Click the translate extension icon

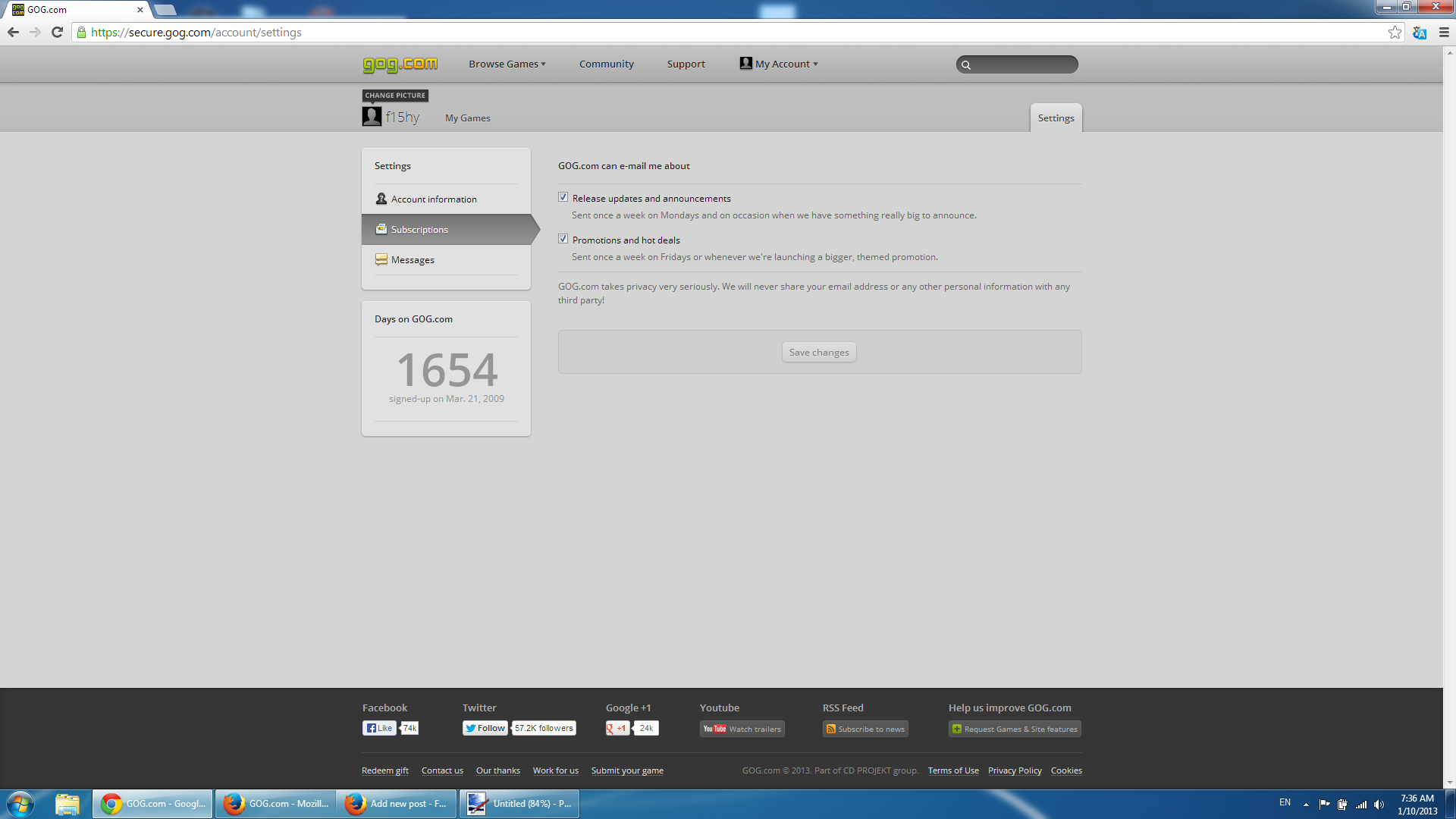(1420, 33)
